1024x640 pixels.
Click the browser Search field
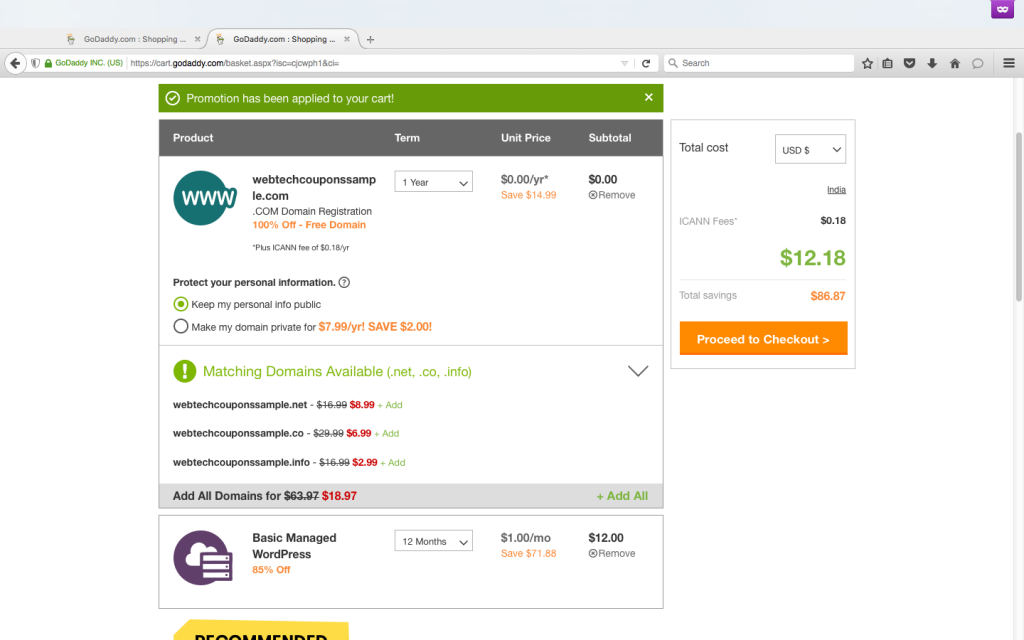[759, 63]
